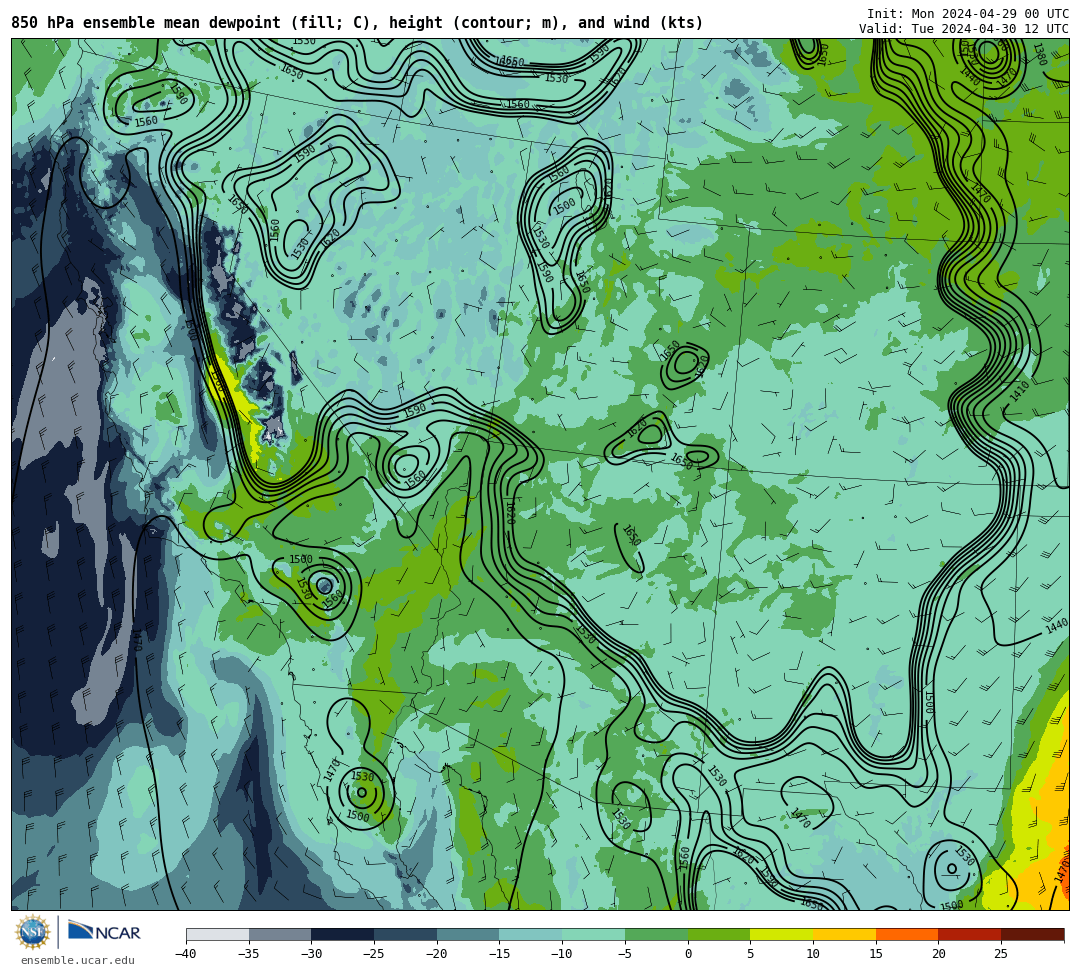1080x973 pixels.
Task: Pick the medium gray -35 to -30 colorbar swatch
Action: pos(280,934)
